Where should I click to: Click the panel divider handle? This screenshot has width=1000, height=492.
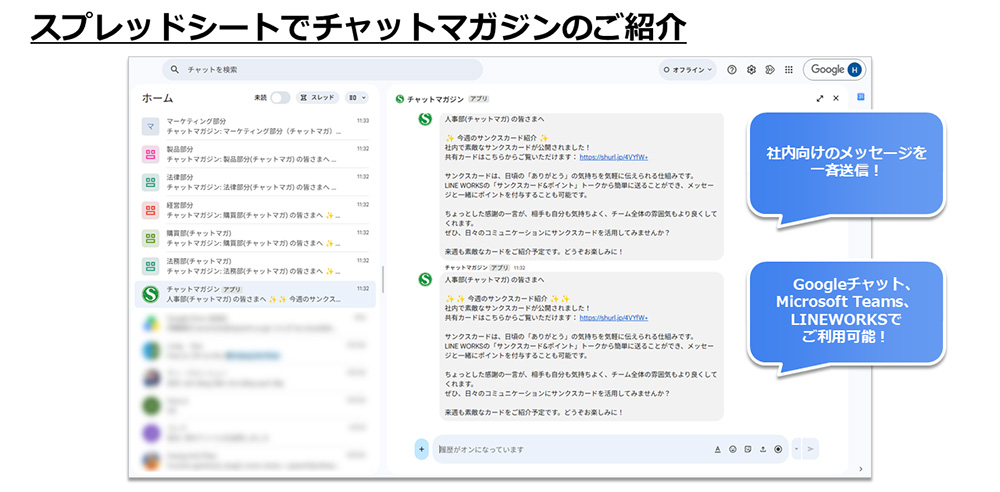[x=383, y=279]
